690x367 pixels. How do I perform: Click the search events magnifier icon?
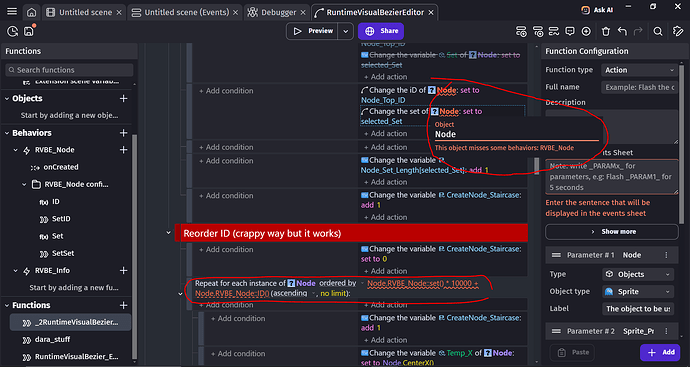point(658,31)
